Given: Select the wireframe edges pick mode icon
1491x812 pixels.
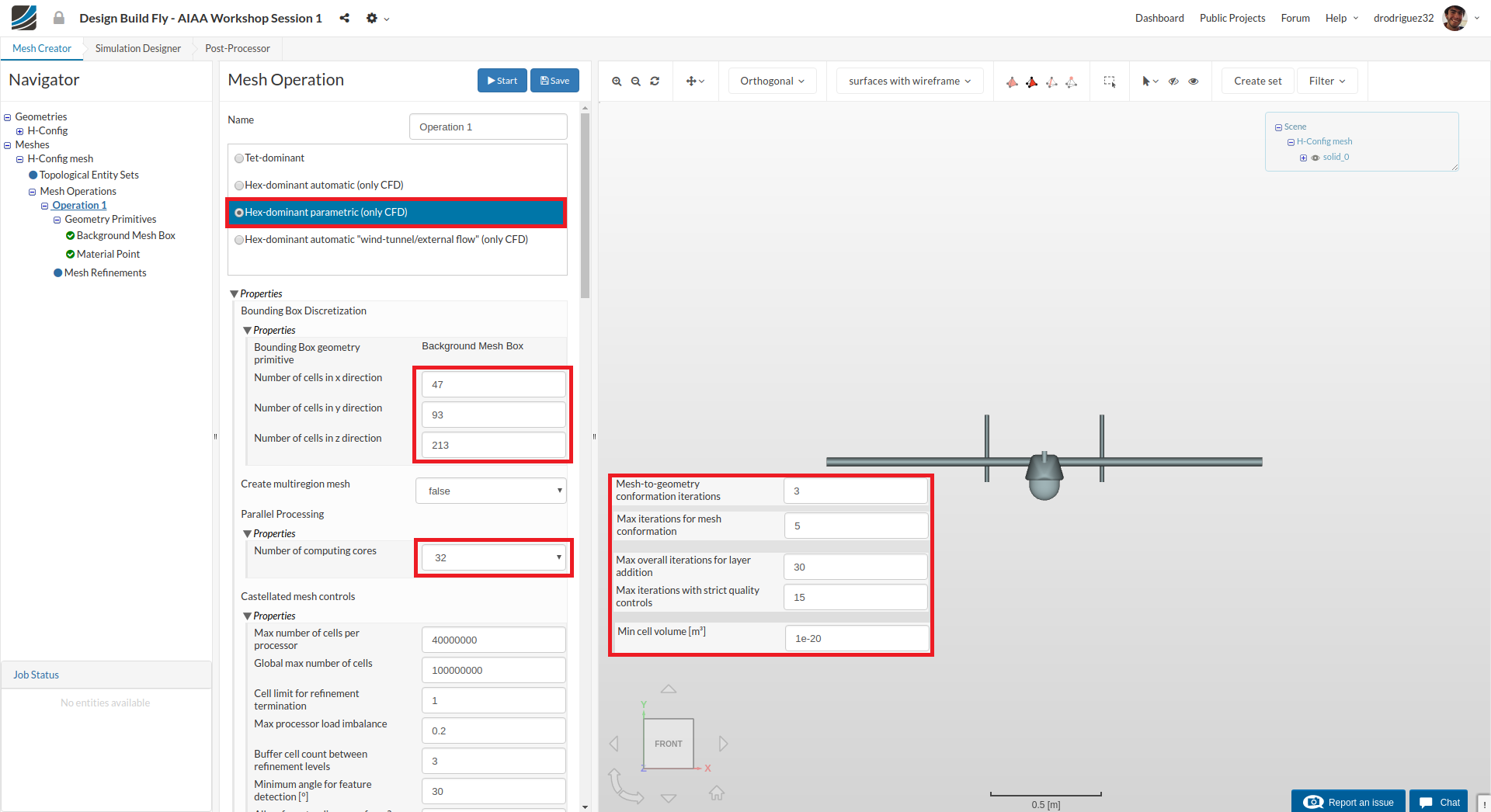Looking at the screenshot, I should coord(1051,82).
